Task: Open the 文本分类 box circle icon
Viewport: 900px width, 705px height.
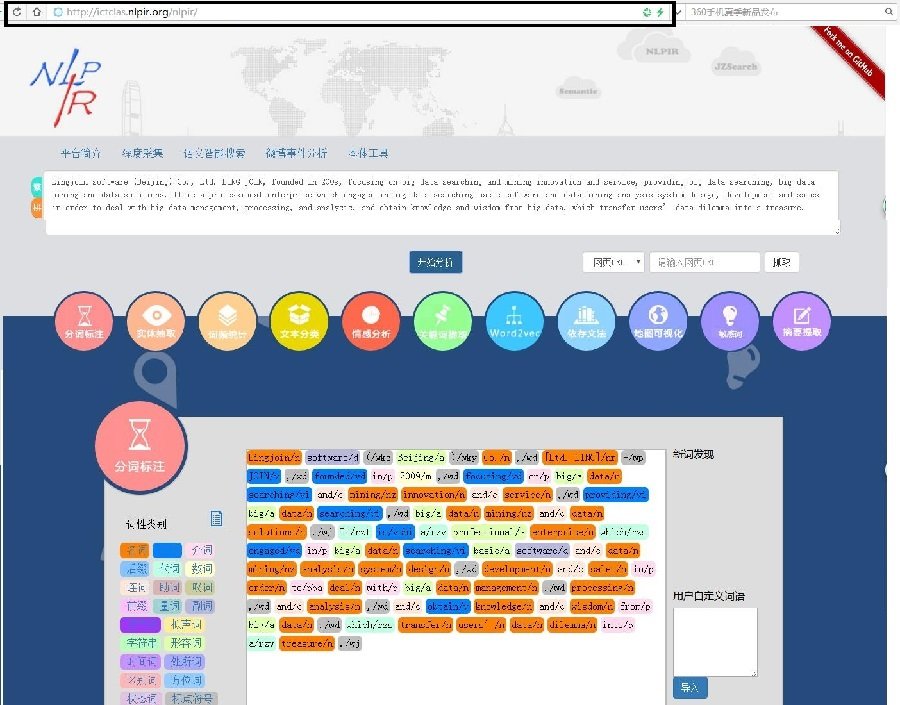Action: 299,321
